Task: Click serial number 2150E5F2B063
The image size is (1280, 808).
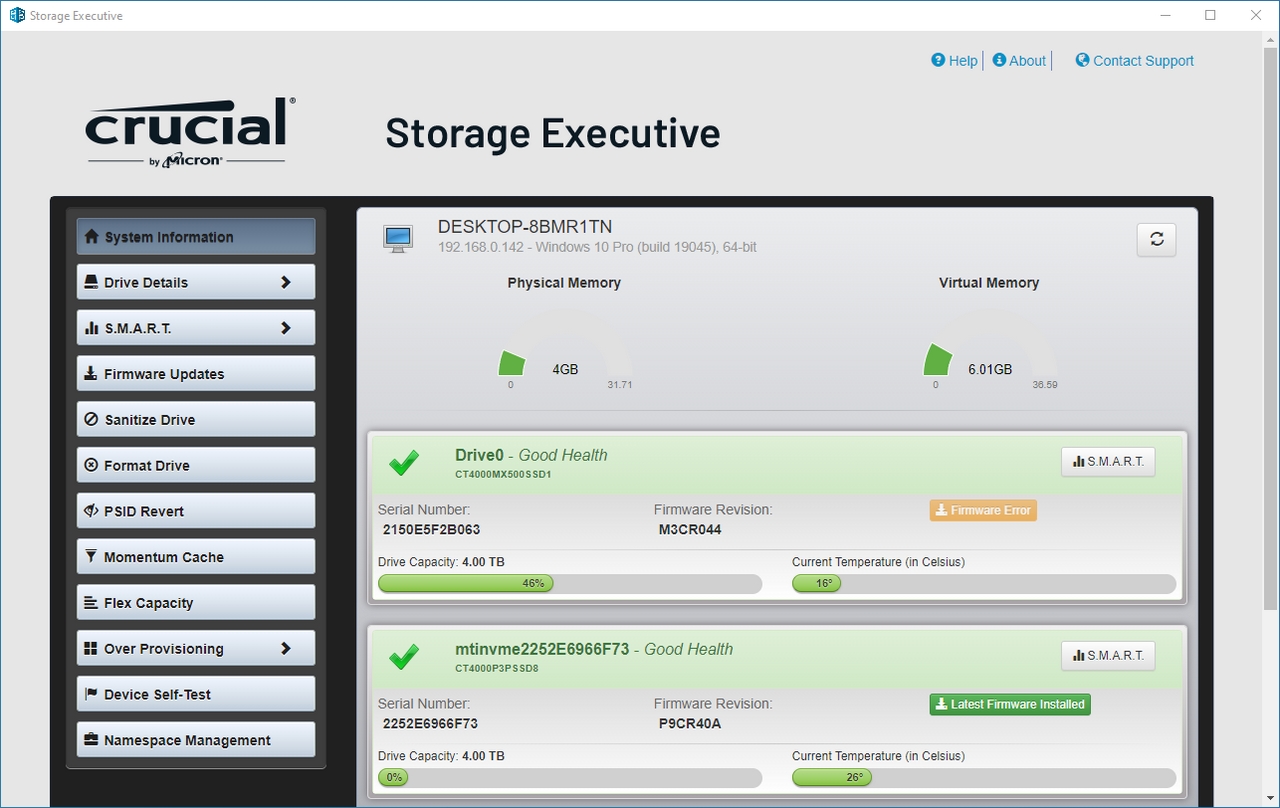Action: coord(431,529)
